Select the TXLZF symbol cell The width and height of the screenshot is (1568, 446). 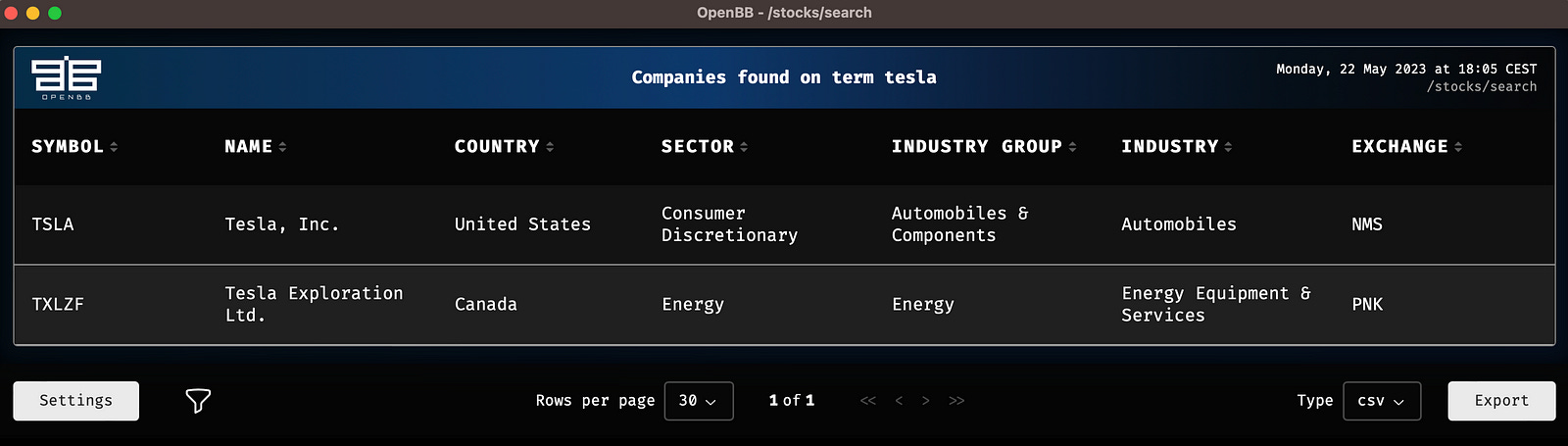58,305
